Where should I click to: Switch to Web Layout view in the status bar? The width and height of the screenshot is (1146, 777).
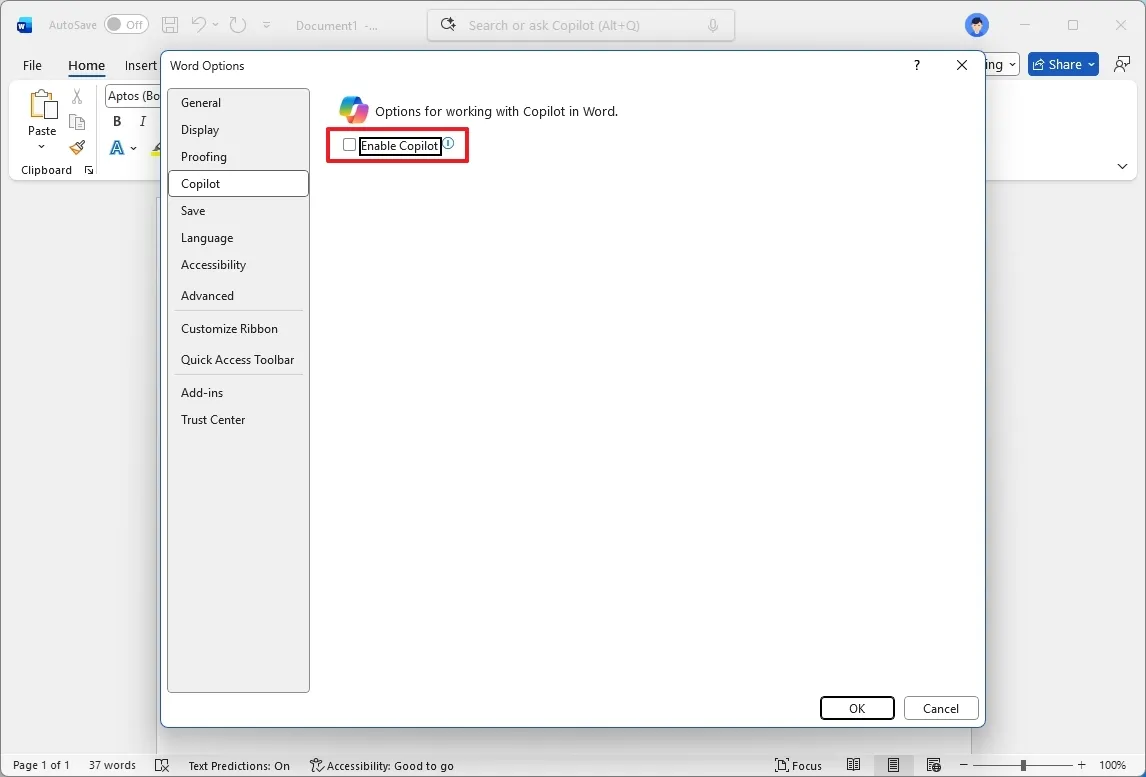[933, 765]
